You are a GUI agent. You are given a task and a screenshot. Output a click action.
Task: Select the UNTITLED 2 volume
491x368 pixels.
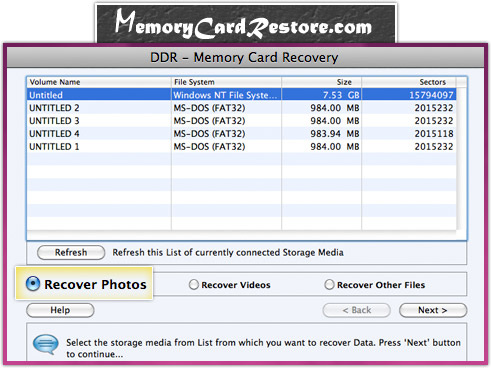coord(242,108)
